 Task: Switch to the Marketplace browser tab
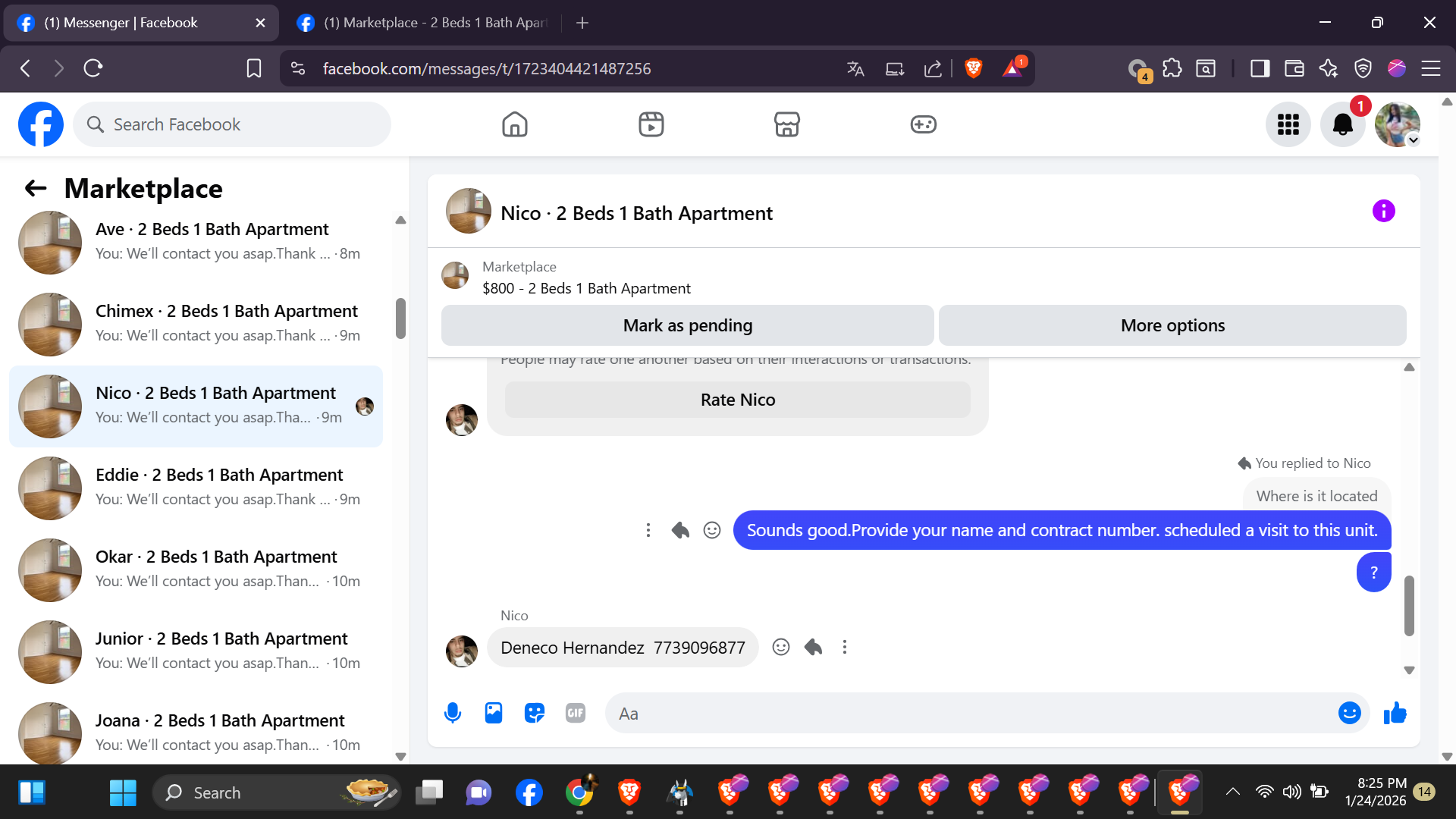click(x=425, y=23)
